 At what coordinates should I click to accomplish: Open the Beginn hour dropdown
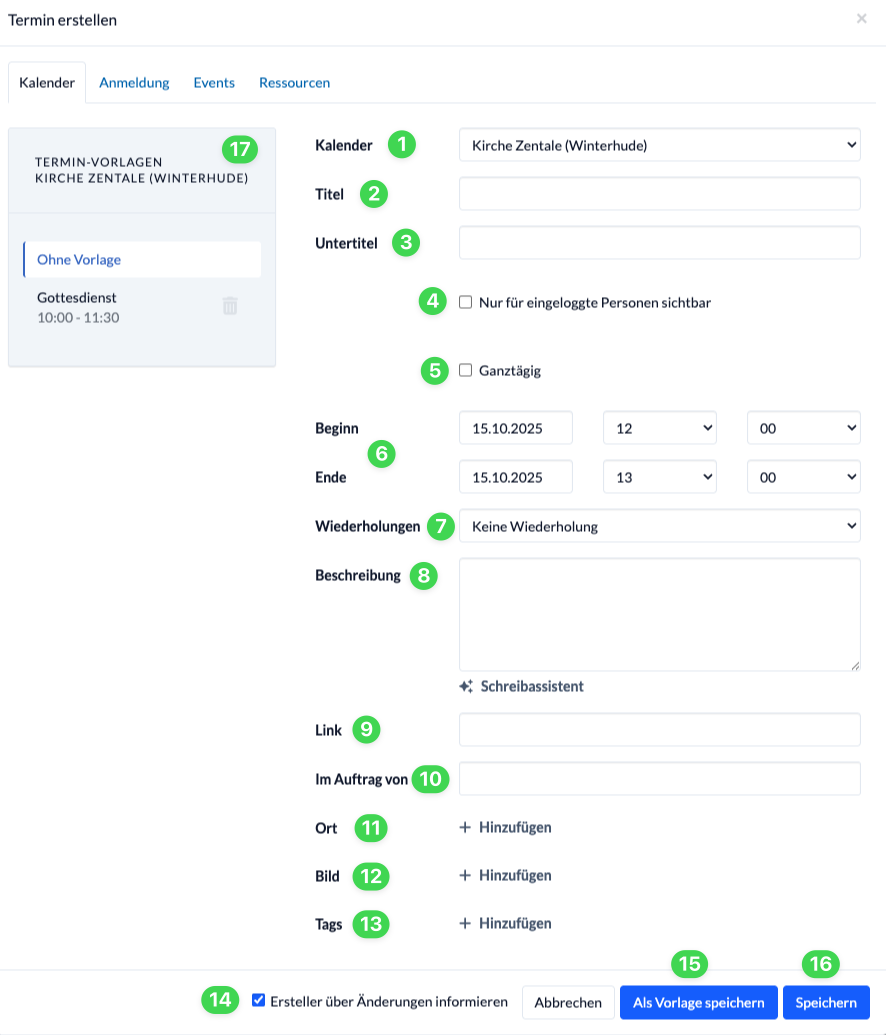tap(660, 428)
